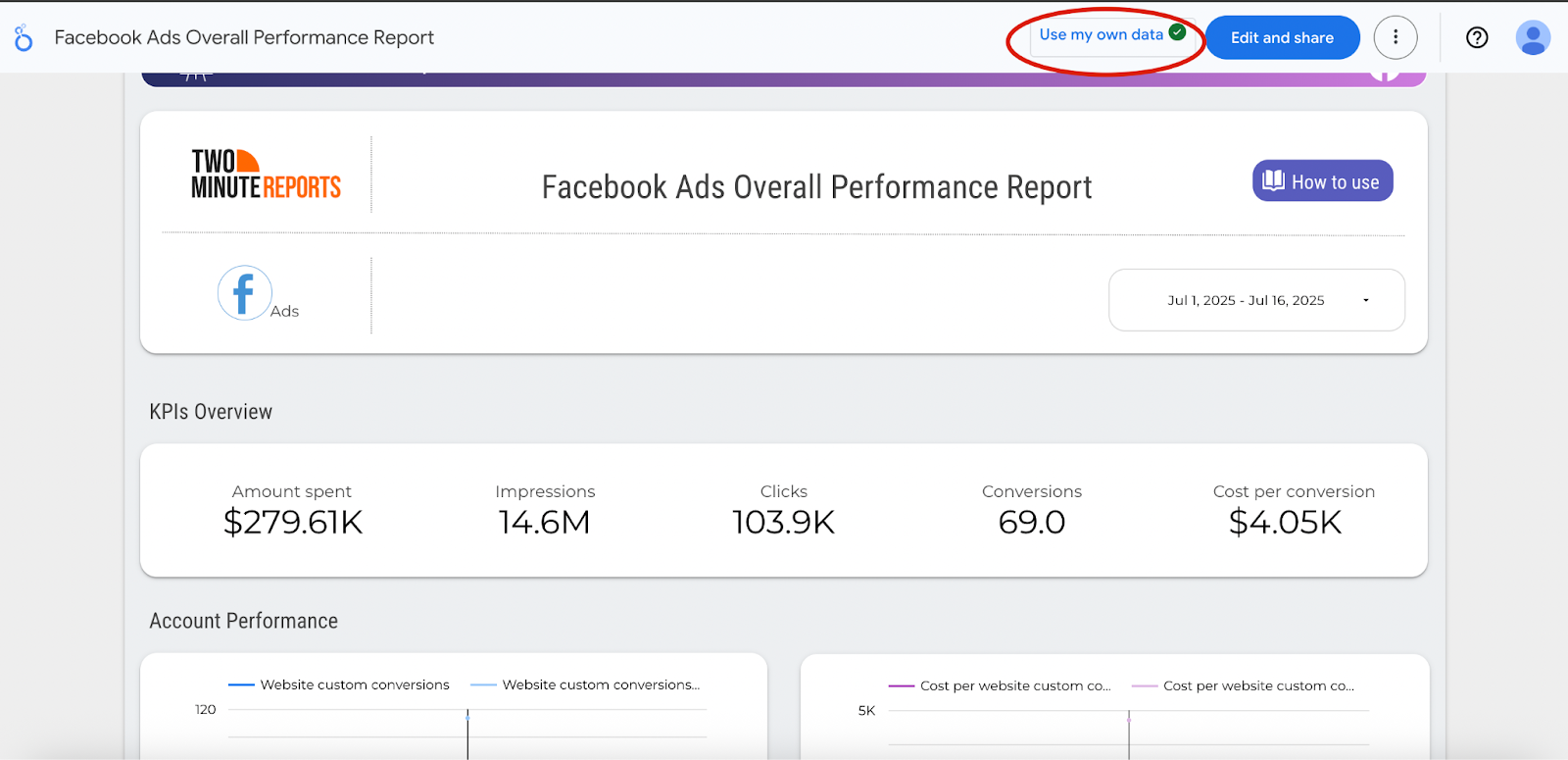
Task: Click the Edit and share button
Action: coord(1282,37)
